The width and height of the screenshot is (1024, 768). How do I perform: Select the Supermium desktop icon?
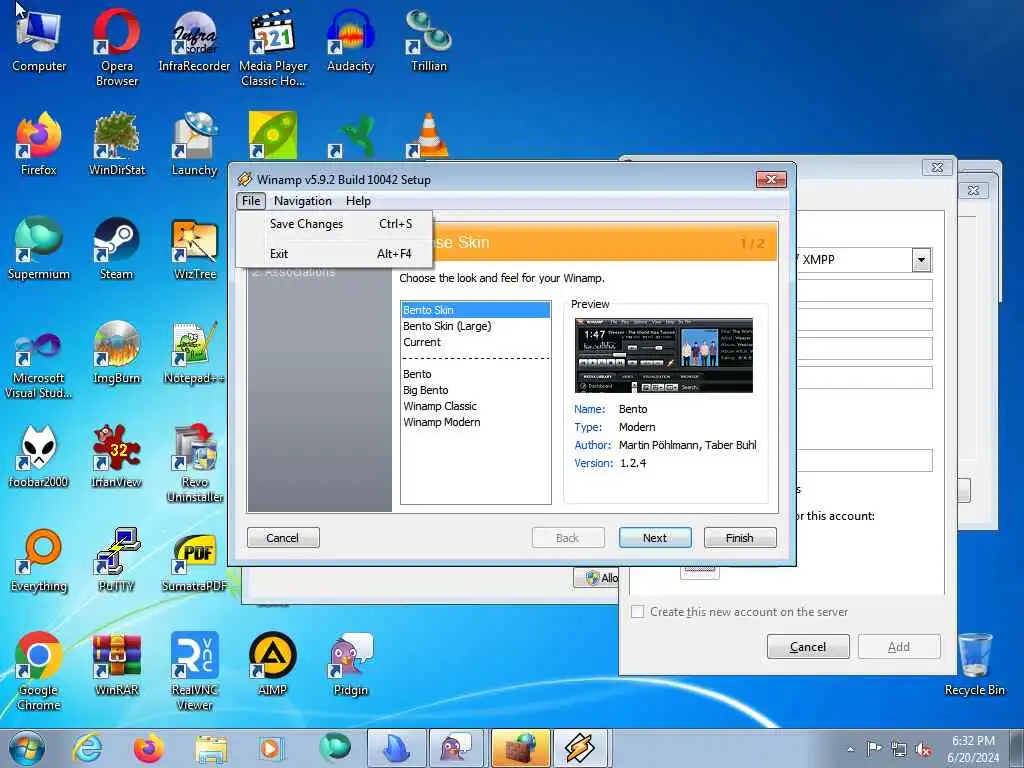pos(39,249)
